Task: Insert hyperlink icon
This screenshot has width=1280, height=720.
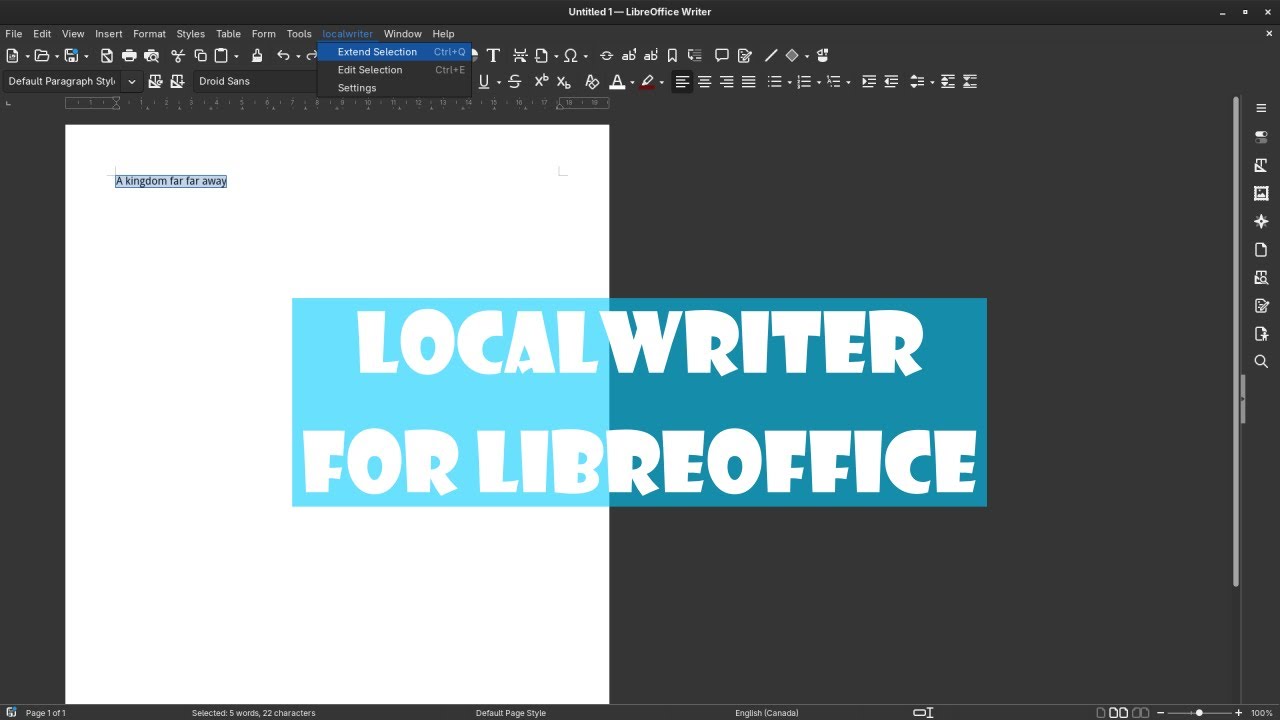Action: click(x=606, y=56)
